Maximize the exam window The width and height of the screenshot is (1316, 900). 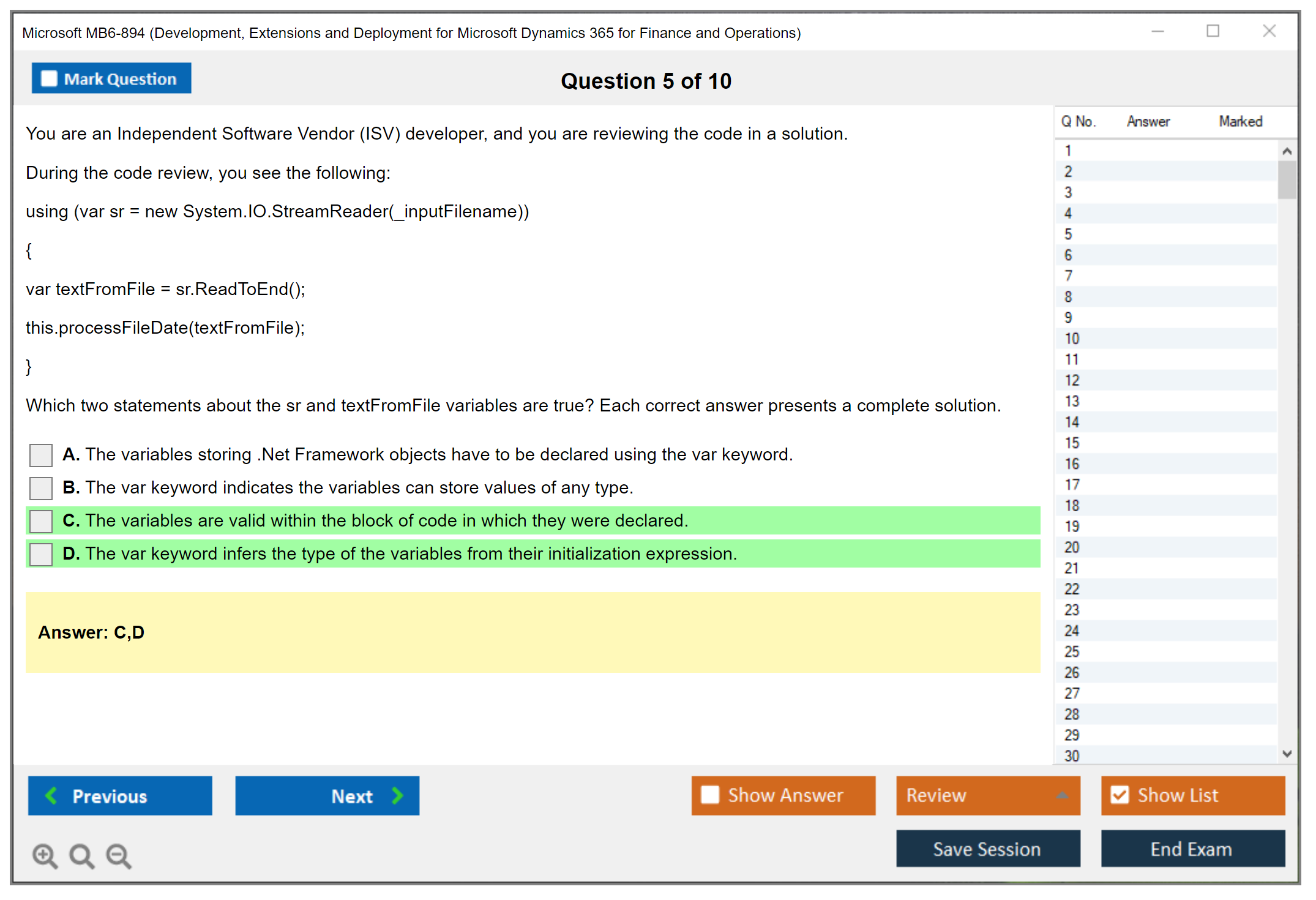(1213, 31)
